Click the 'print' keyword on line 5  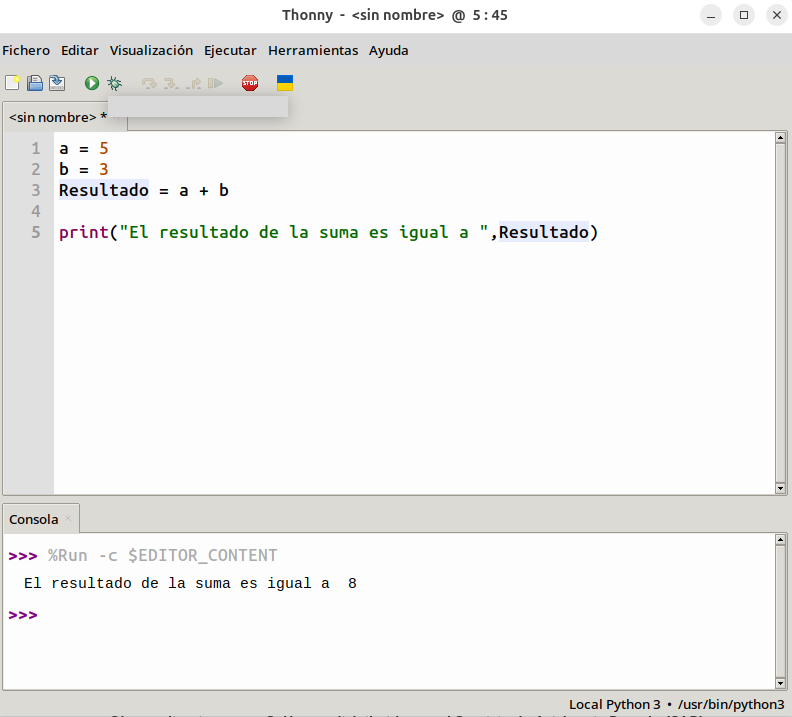point(84,232)
